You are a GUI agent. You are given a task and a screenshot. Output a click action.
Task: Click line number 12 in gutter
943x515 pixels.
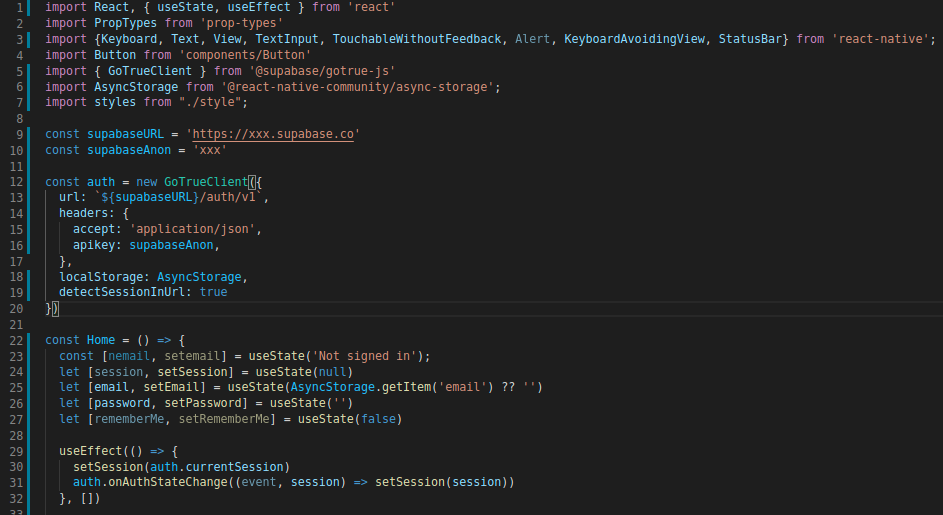click(16, 182)
